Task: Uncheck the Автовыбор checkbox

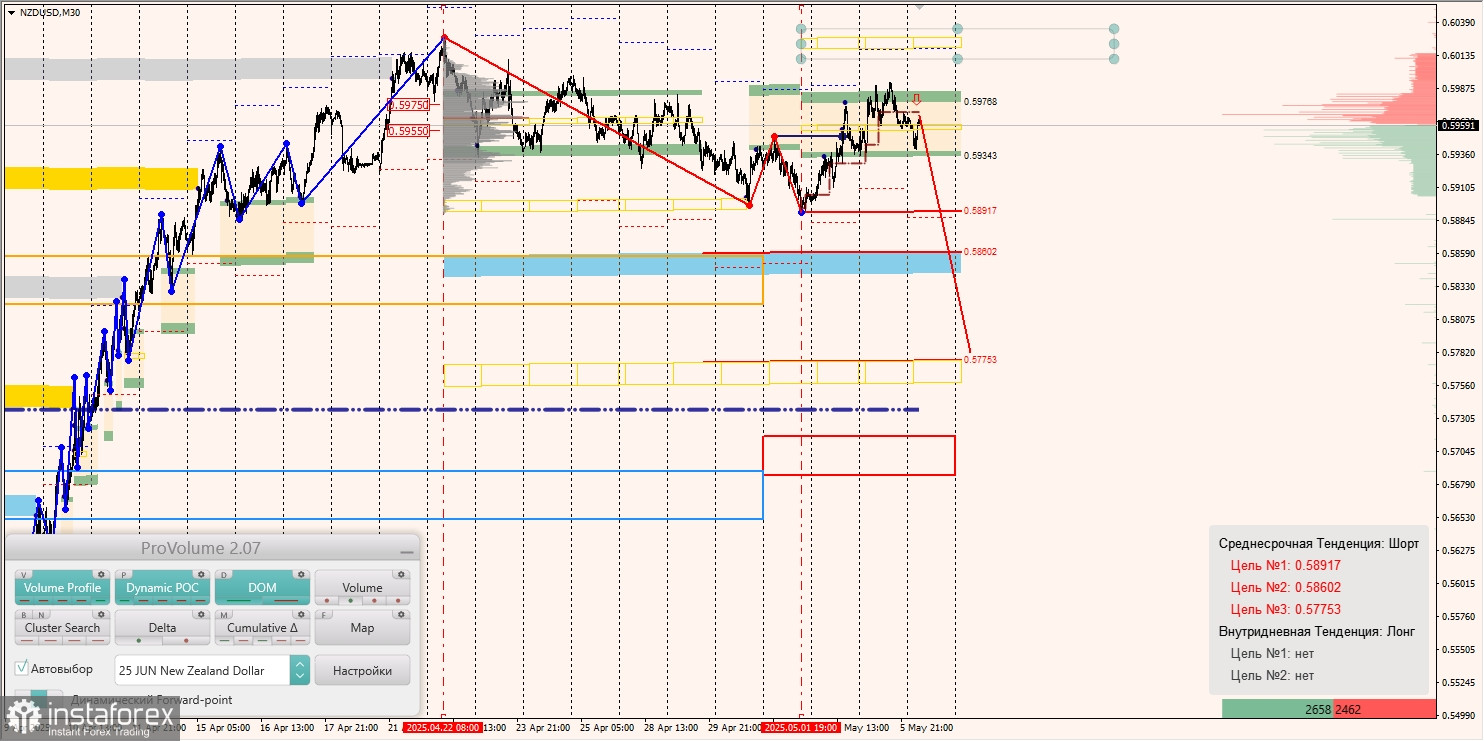Action: coord(21,668)
